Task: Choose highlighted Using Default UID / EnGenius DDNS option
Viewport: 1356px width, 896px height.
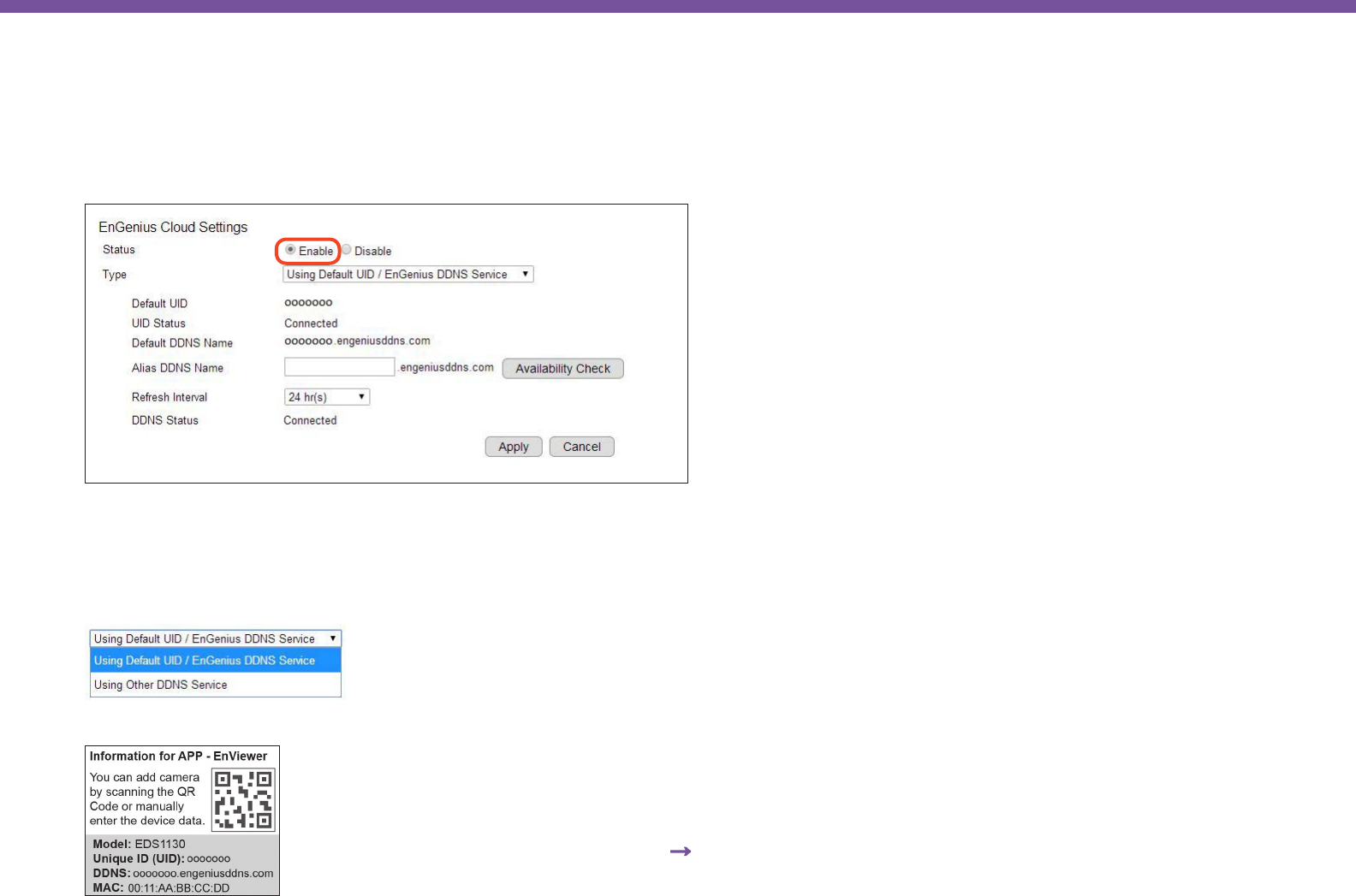Action: 216,661
